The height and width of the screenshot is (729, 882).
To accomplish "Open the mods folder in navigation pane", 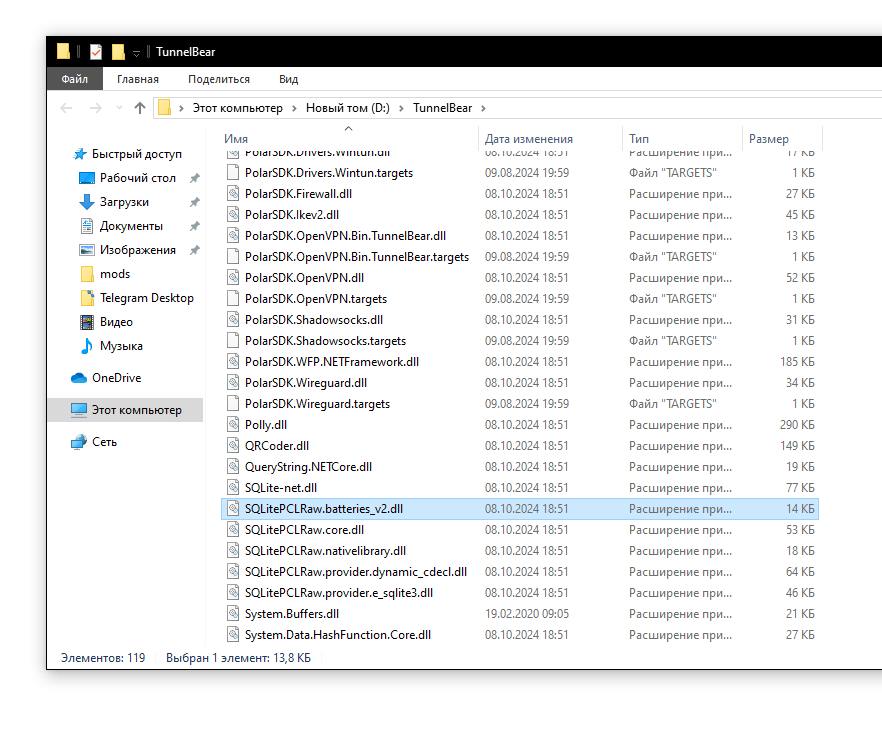I will coord(115,274).
